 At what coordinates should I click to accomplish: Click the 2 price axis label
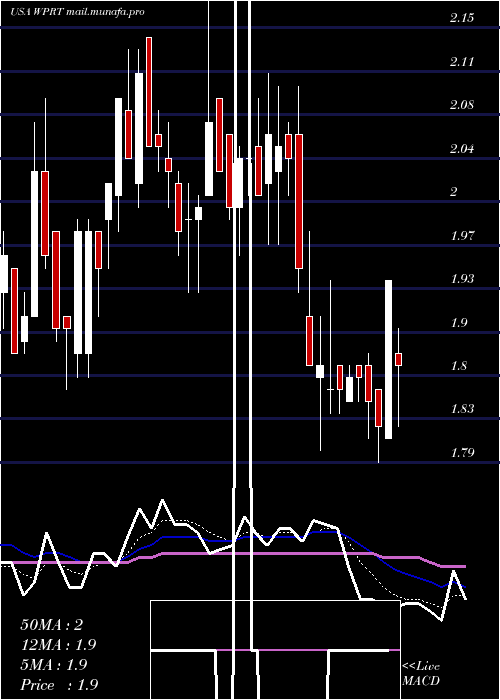tap(454, 192)
